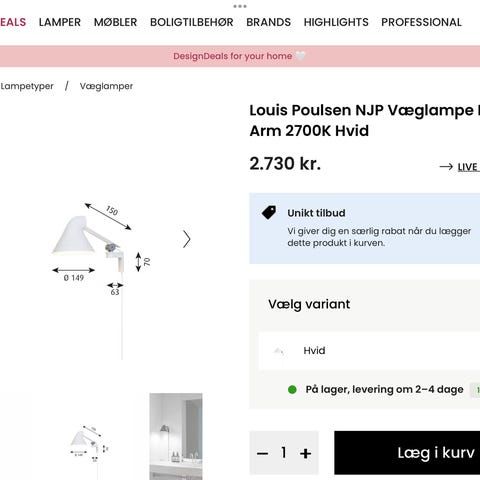Click the arrow icon beside LIVE link

point(446,166)
